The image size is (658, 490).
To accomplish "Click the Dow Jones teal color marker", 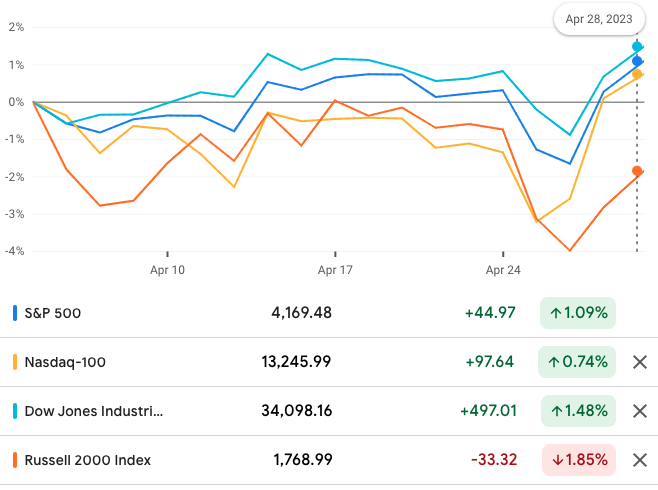I will click(15, 411).
